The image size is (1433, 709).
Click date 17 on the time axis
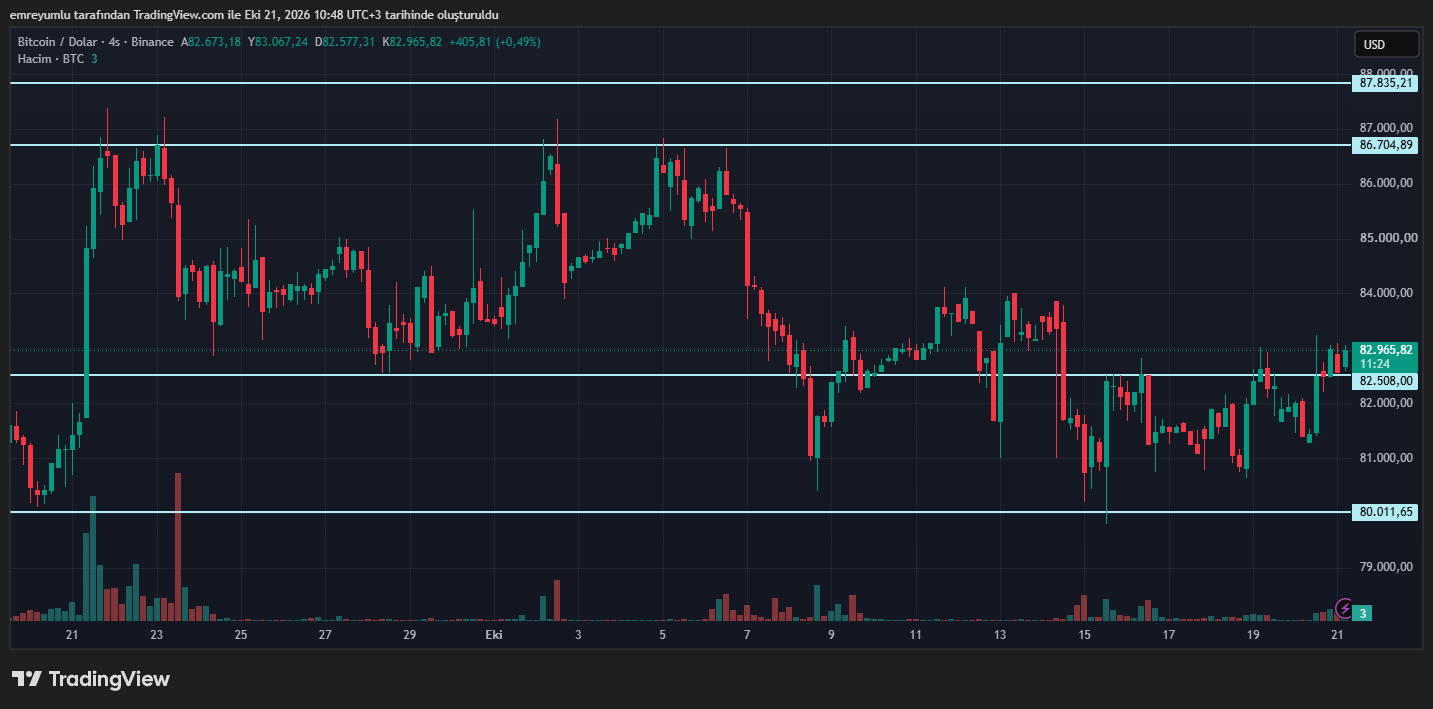tap(1168, 635)
